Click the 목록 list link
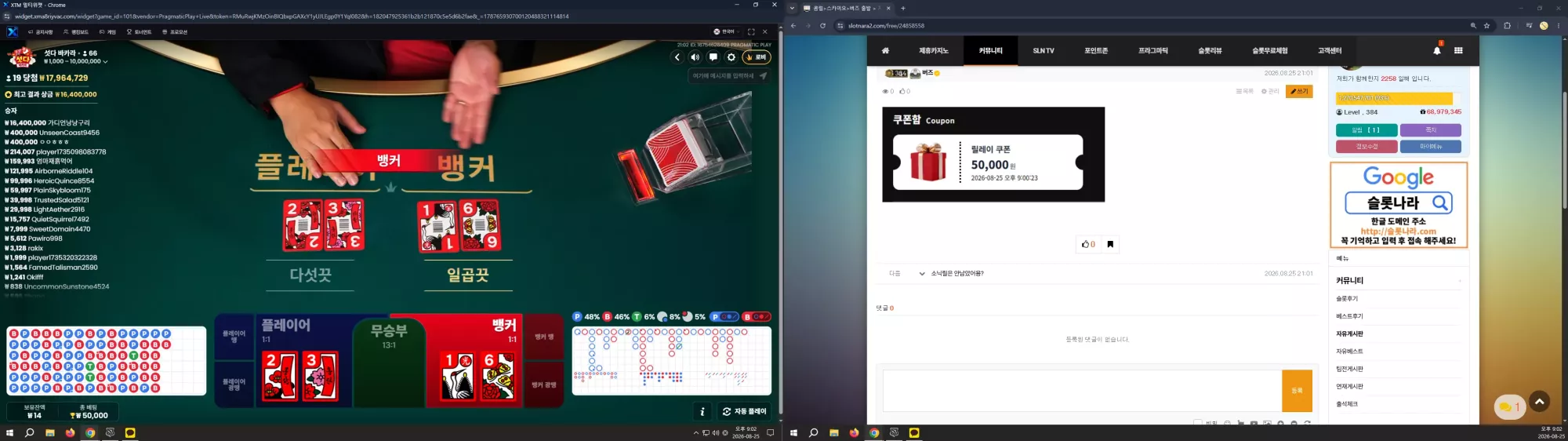 tap(1244, 91)
